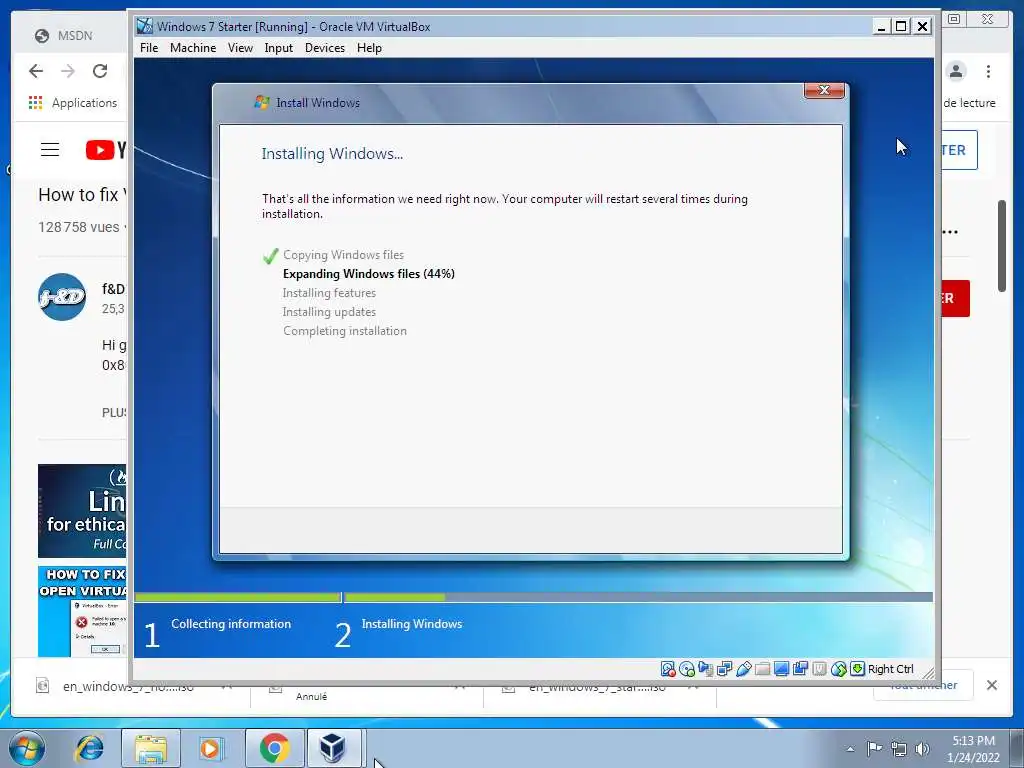The width and height of the screenshot is (1024, 768).
Task: Open the Linux for ethical hacking video thumbnail
Action: point(82,511)
